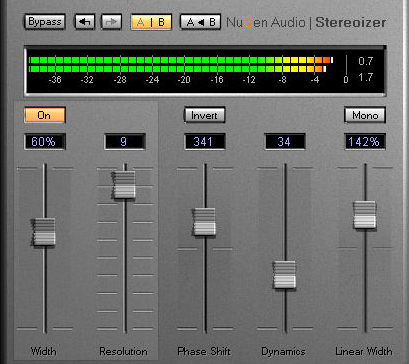
Task: Turn off the Width On button
Action: point(45,115)
